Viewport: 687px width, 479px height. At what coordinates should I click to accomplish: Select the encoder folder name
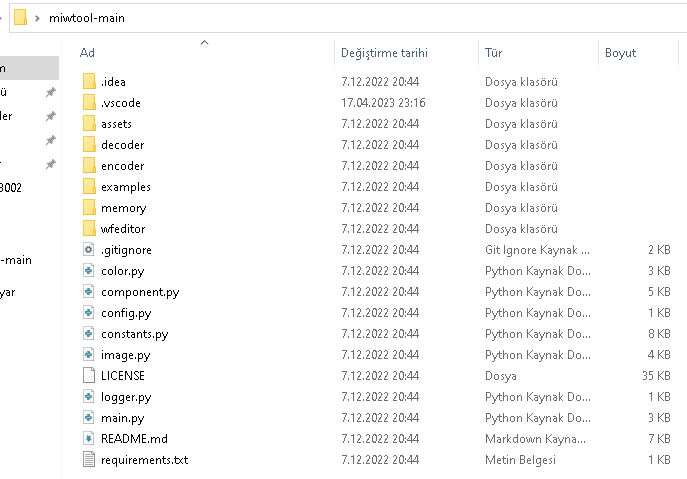(123, 166)
